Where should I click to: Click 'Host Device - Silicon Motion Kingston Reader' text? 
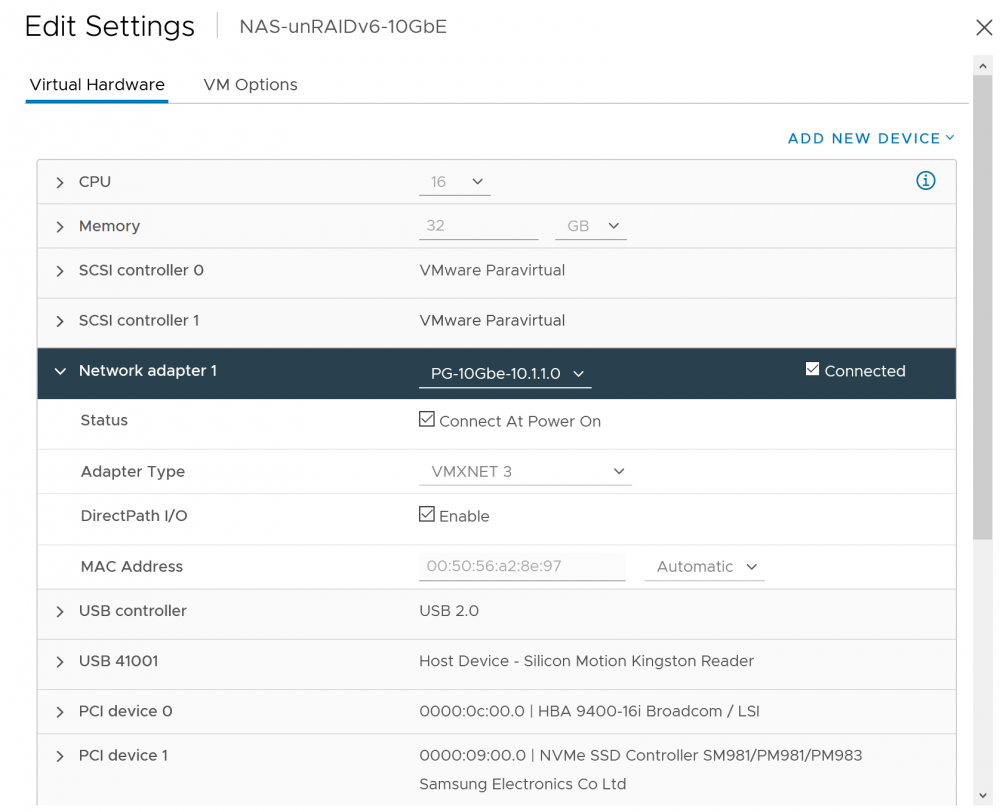[x=587, y=661]
